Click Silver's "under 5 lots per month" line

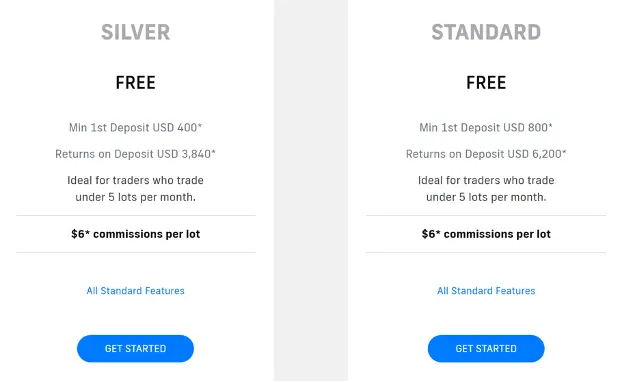[135, 197]
